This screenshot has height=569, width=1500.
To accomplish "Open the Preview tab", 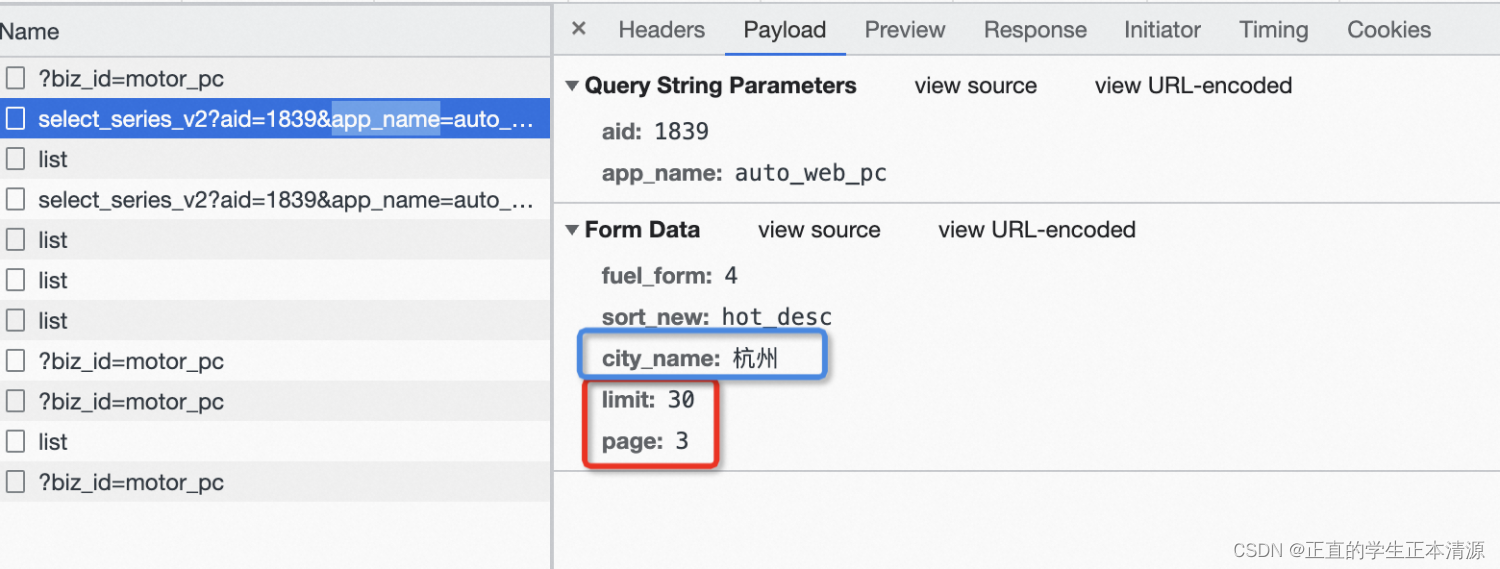I will (x=904, y=30).
